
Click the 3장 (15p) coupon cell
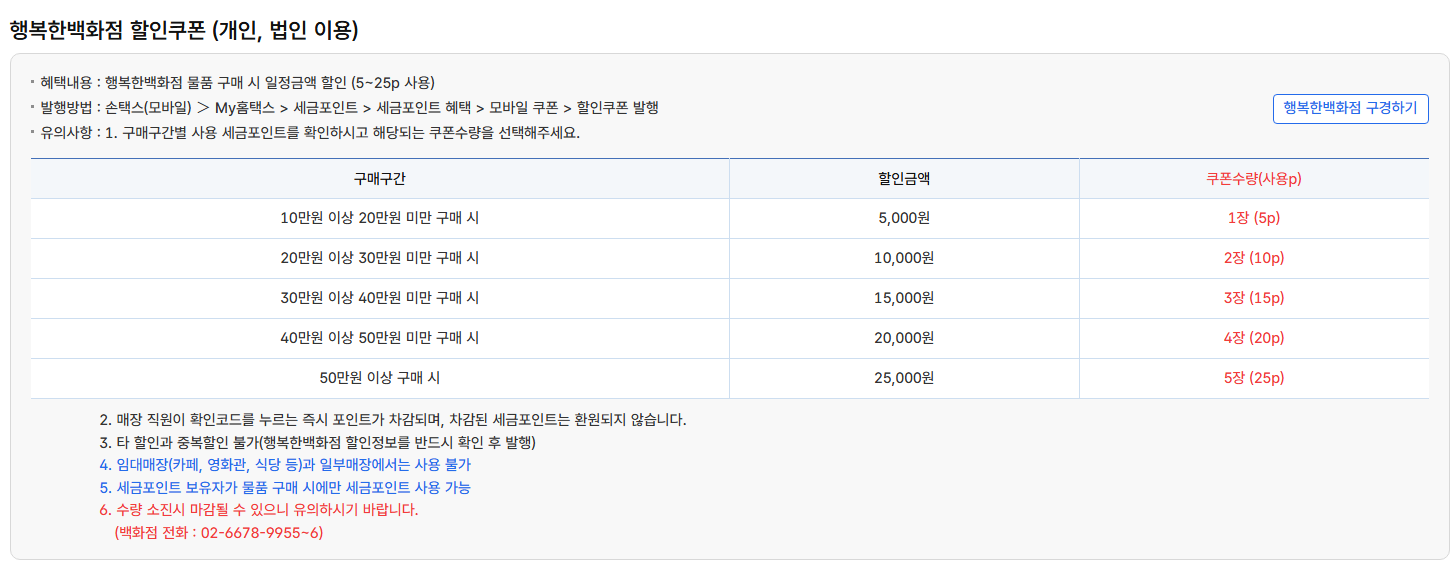click(x=1253, y=298)
